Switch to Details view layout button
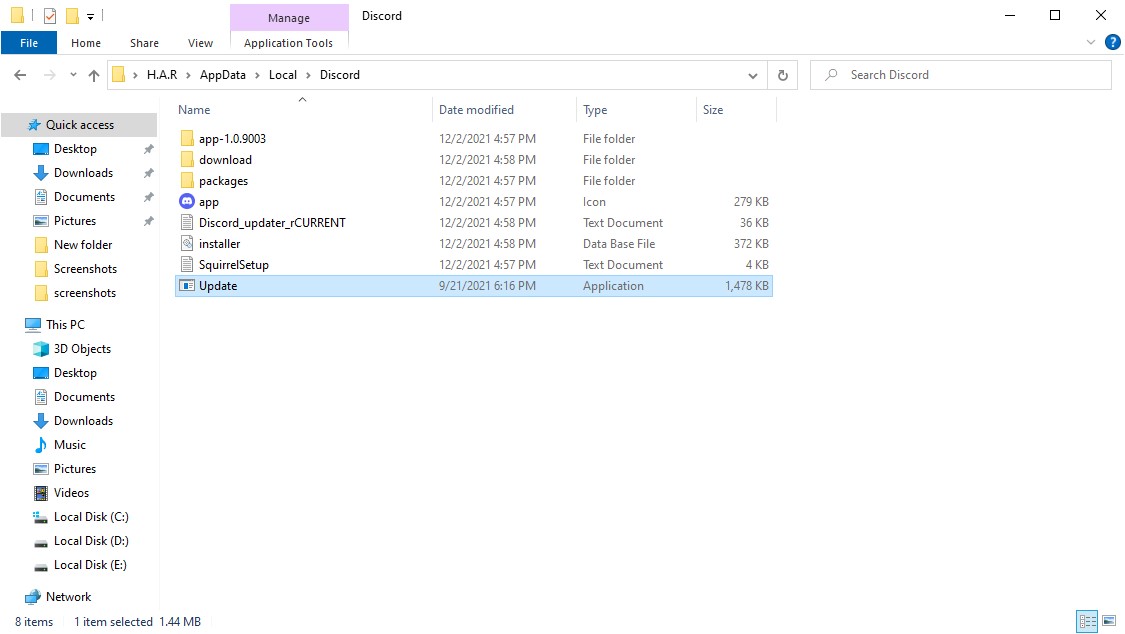Image resolution: width=1125 pixels, height=634 pixels. coord(1088,621)
